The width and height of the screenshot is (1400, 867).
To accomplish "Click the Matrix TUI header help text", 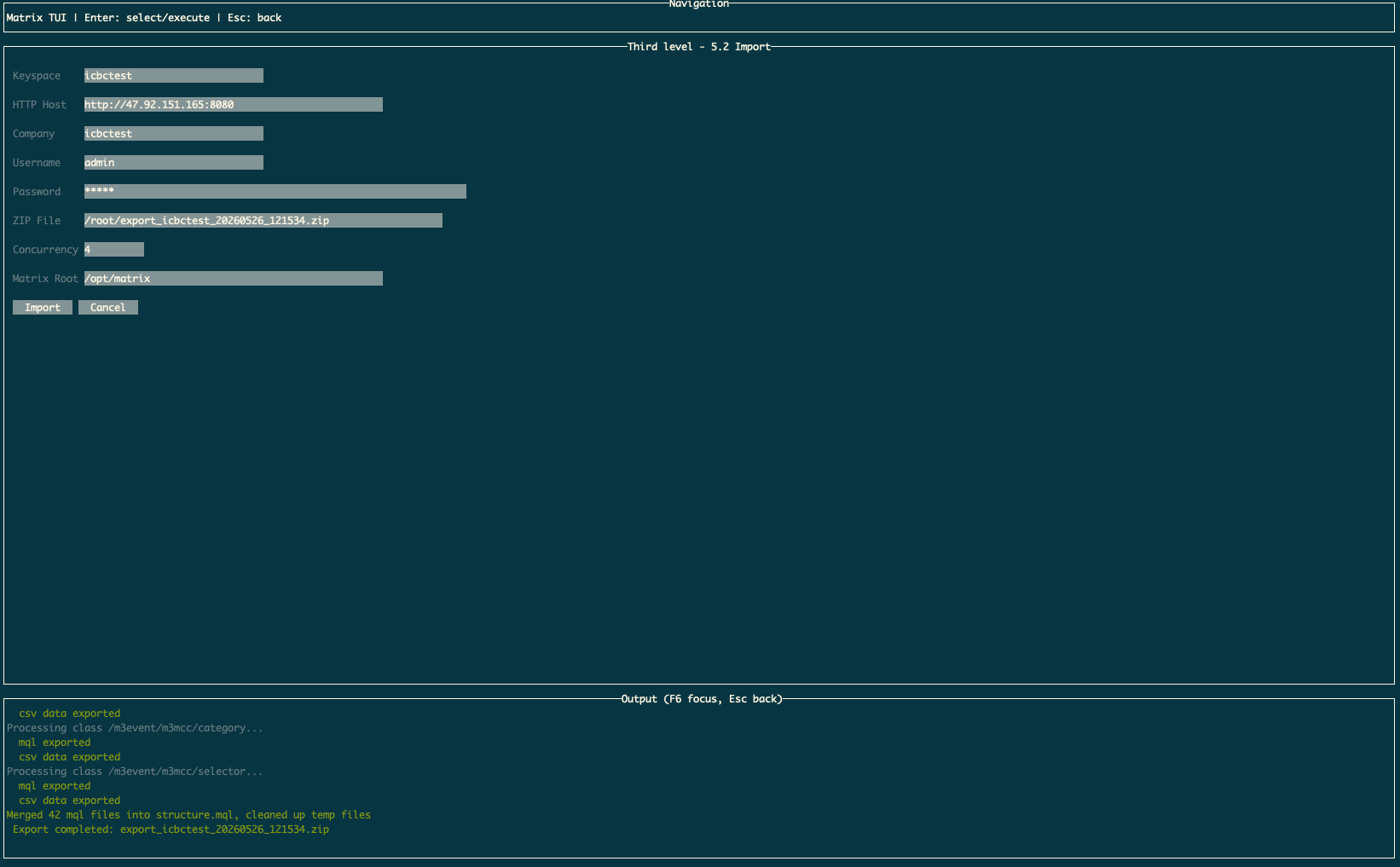I will 144,18.
